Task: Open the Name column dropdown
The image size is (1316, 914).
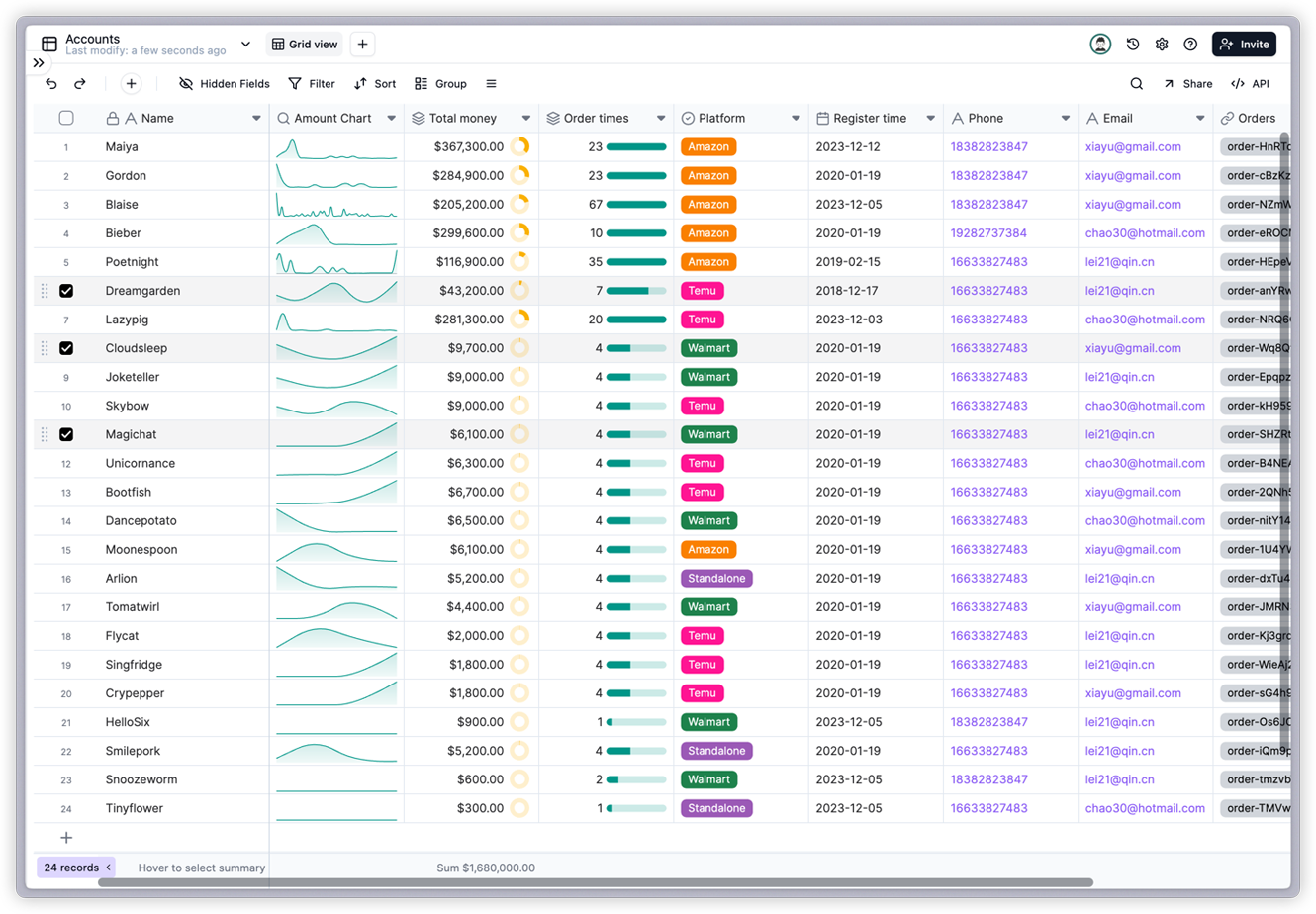Action: (256, 117)
